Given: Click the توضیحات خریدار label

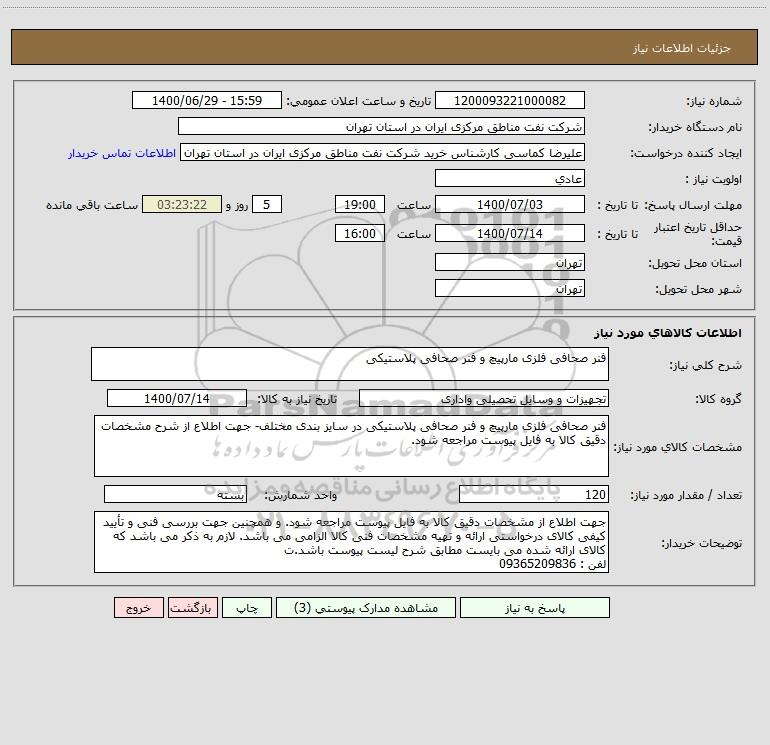Looking at the screenshot, I should [702, 544].
